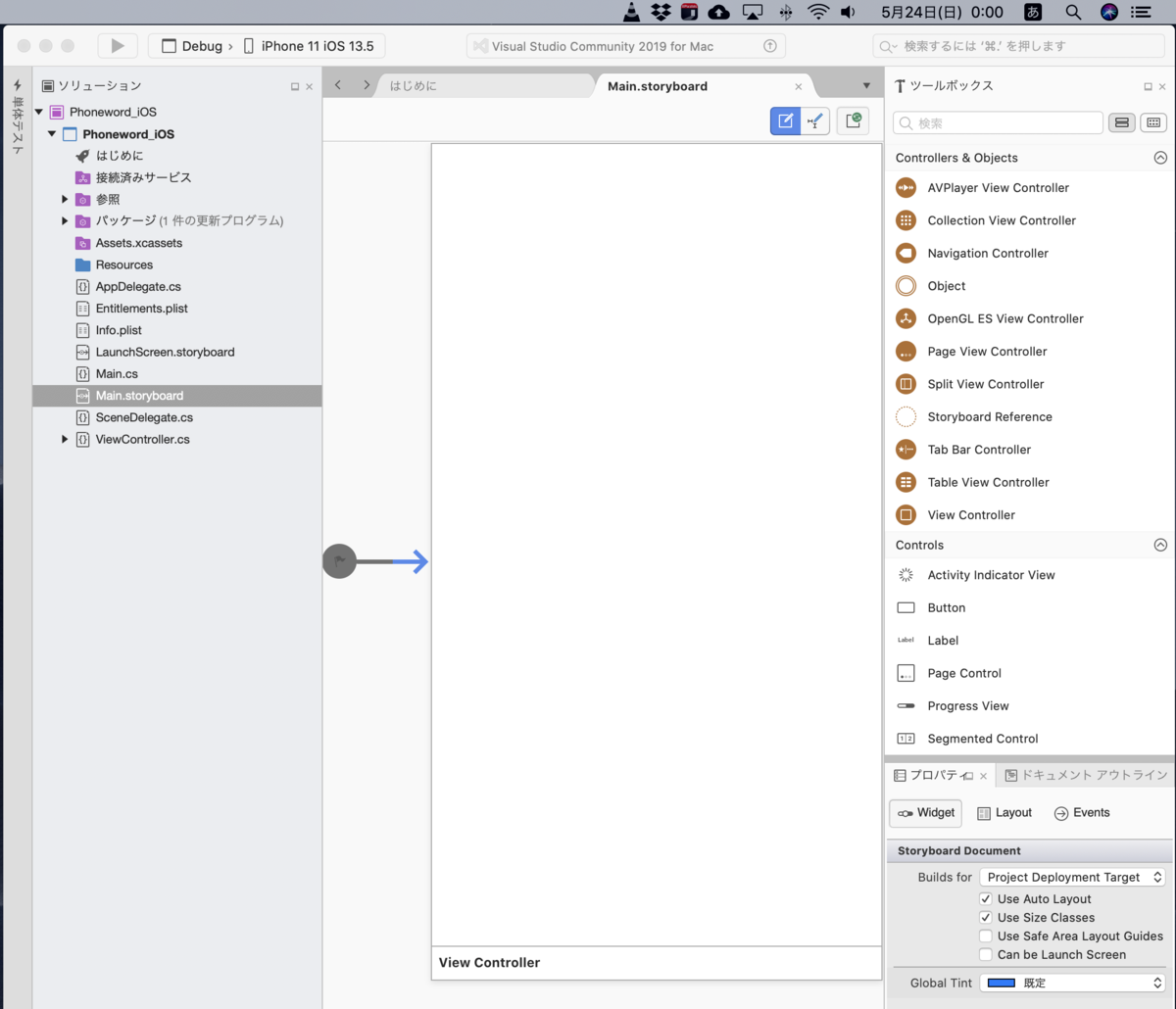Expand the パッケージ packages folder
Screen dimensions: 1176x1009
65,221
